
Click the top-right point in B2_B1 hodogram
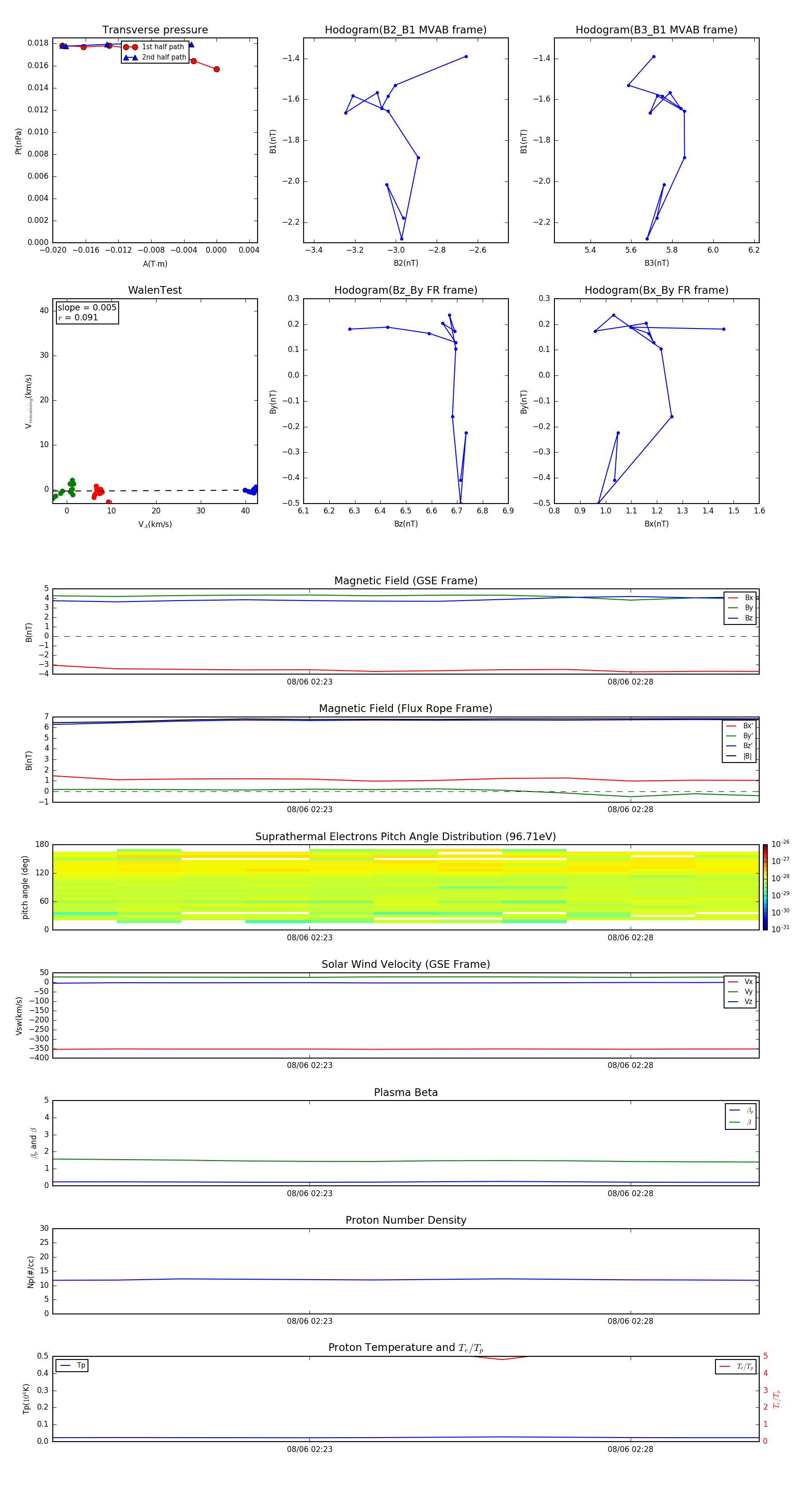(466, 57)
